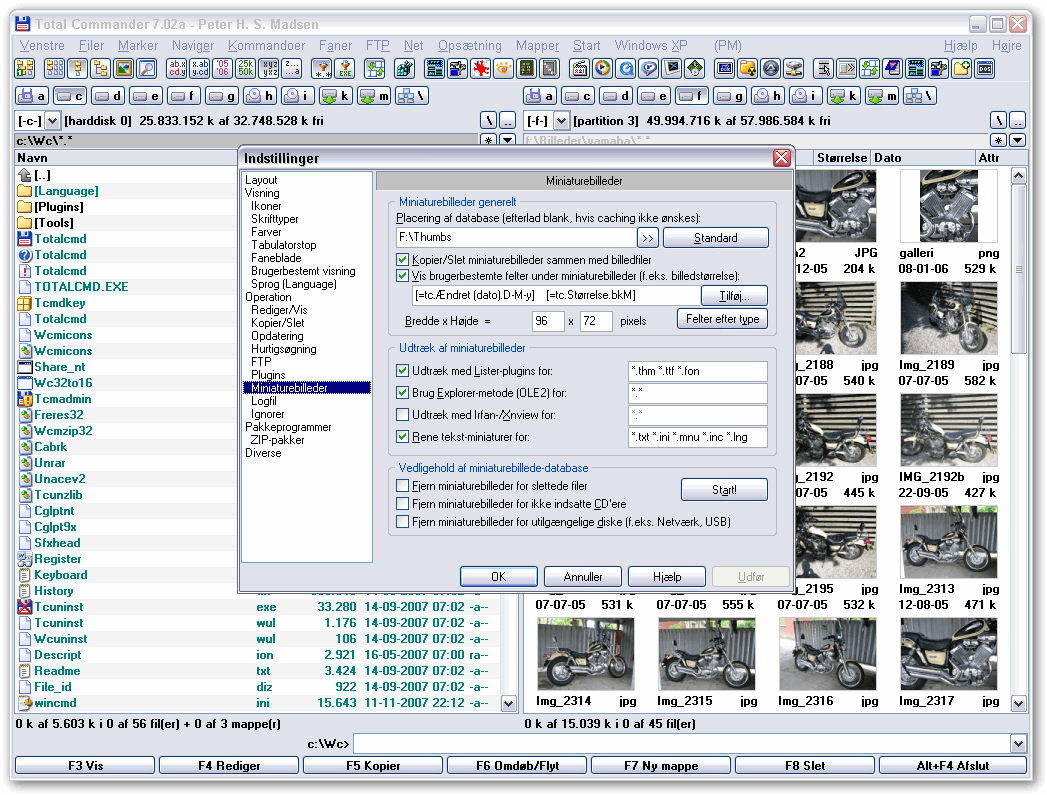The height and width of the screenshot is (795, 1047).
Task: Open the network neighbourhood button in right drive bar
Action: [x=920, y=96]
